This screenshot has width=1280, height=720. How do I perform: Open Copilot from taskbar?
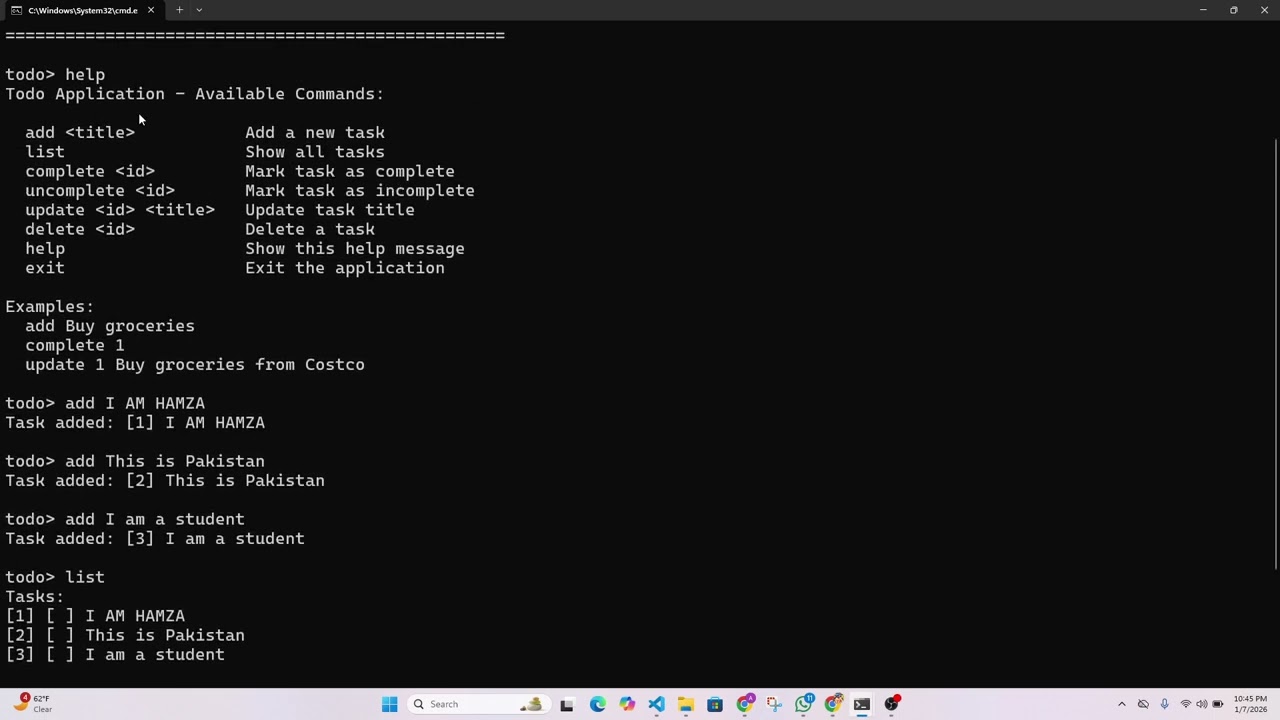tap(626, 704)
